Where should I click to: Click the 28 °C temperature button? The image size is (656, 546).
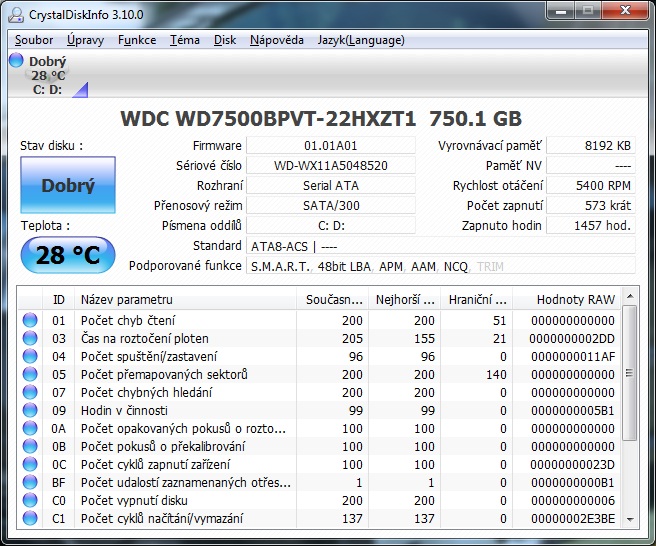tap(68, 255)
